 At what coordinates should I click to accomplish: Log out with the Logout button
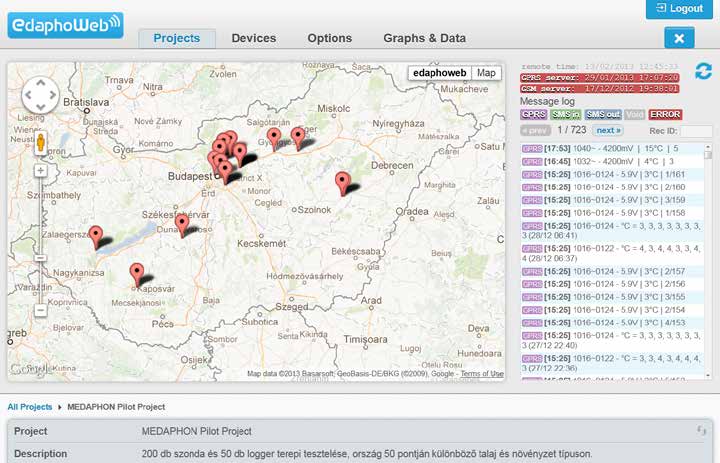[680, 9]
